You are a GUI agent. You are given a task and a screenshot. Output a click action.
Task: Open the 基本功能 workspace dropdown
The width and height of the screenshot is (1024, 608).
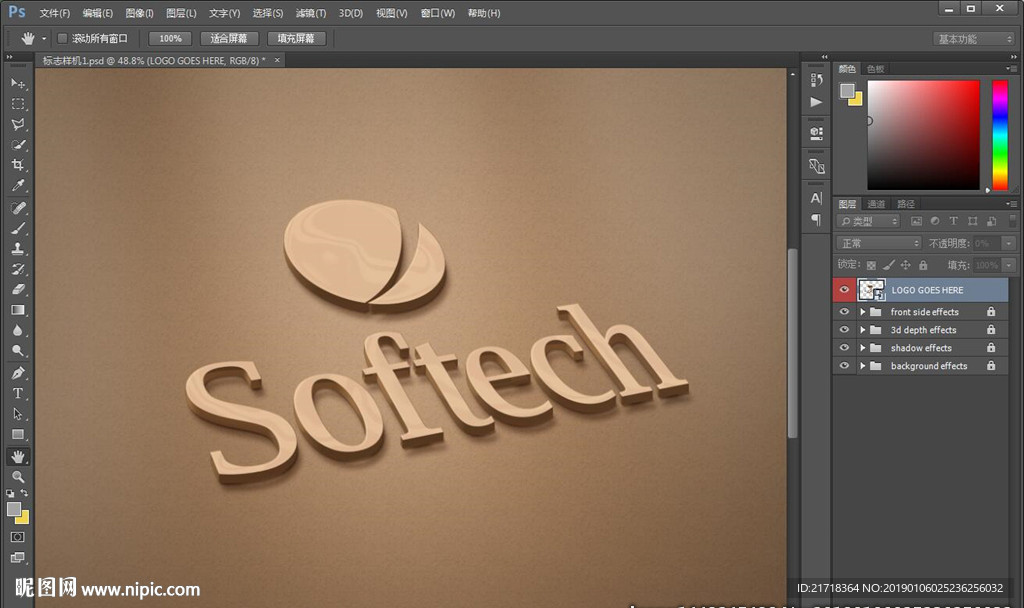pyautogui.click(x=974, y=39)
